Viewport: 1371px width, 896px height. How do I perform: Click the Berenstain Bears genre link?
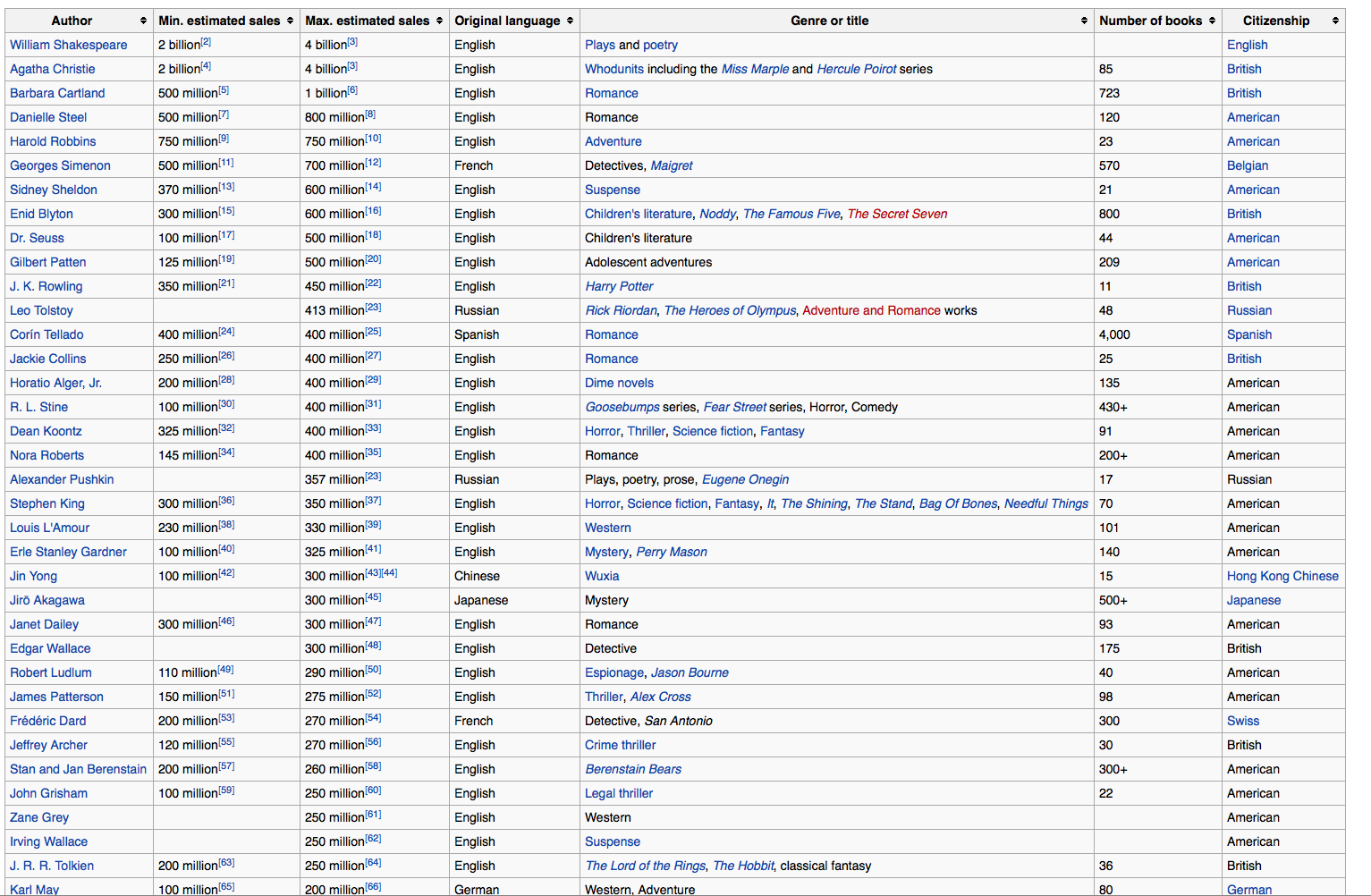(x=632, y=769)
